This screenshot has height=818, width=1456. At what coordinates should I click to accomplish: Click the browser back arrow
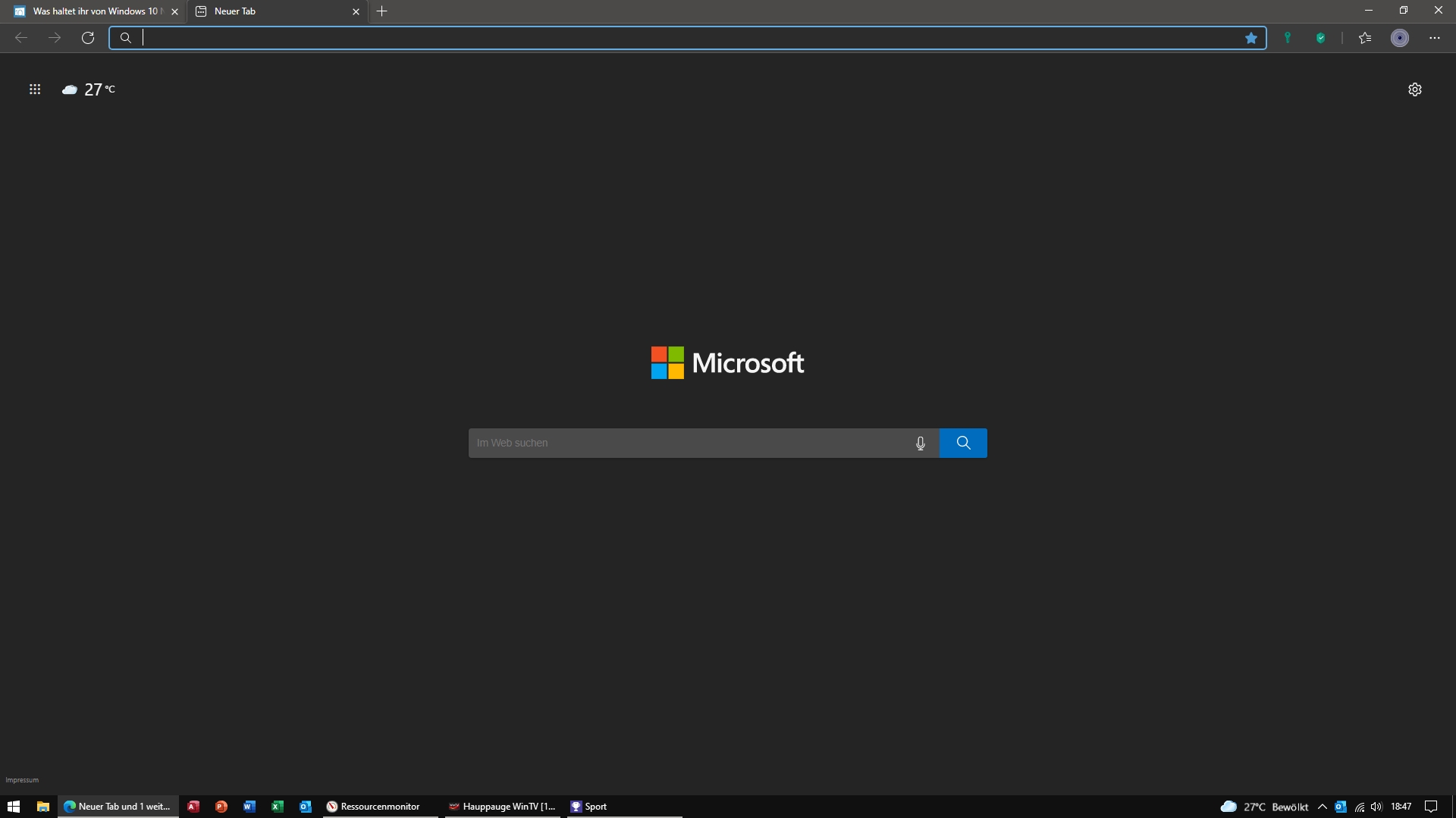point(21,38)
